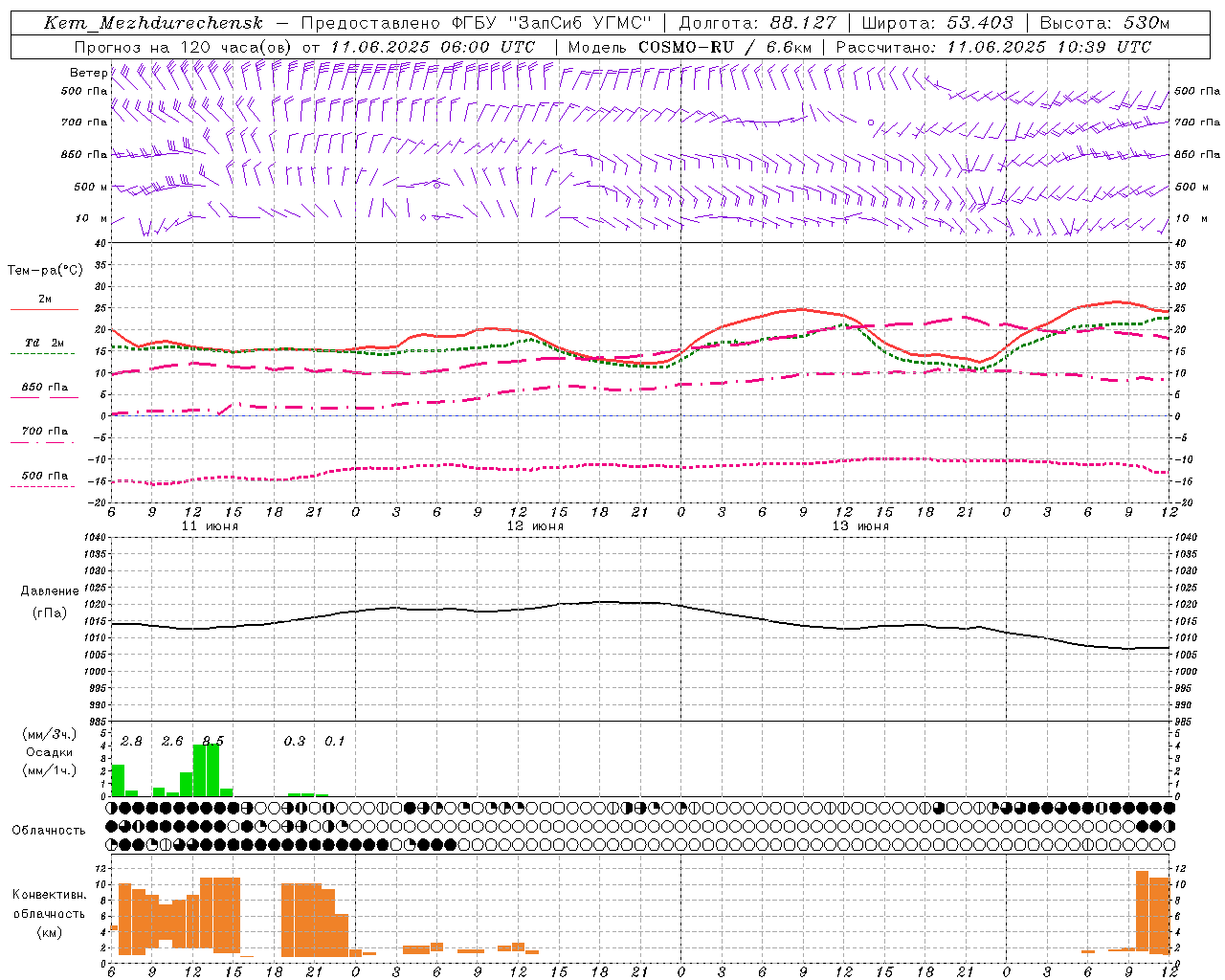1225x980 pixels.
Task: Click the (мм/3ч.) precipitation unit label
Action: click(50, 734)
